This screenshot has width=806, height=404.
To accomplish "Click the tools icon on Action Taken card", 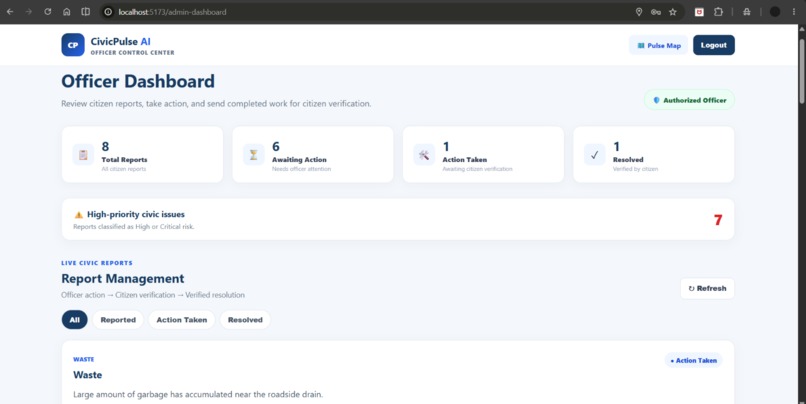I will 424,155.
